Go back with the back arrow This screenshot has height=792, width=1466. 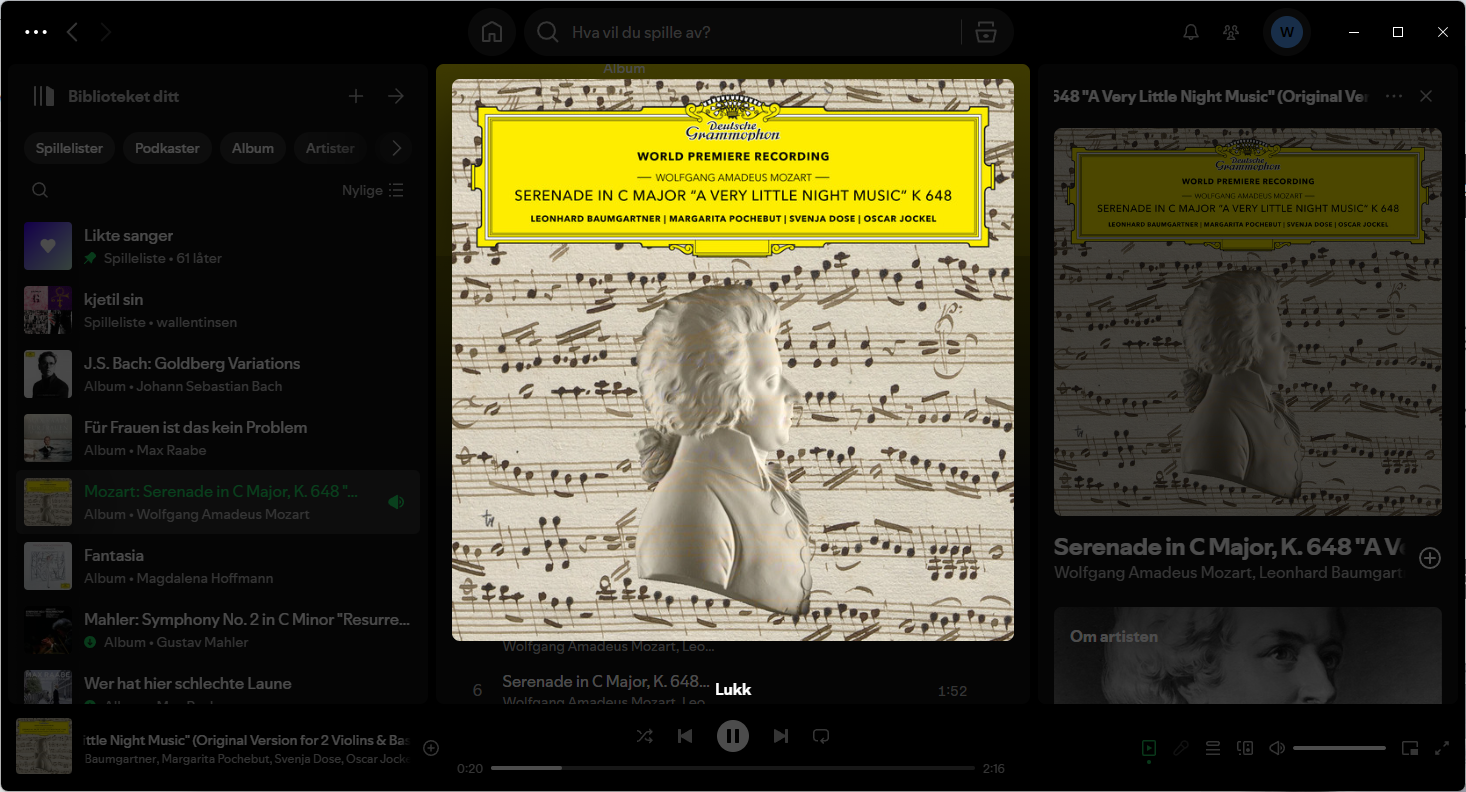coord(72,32)
